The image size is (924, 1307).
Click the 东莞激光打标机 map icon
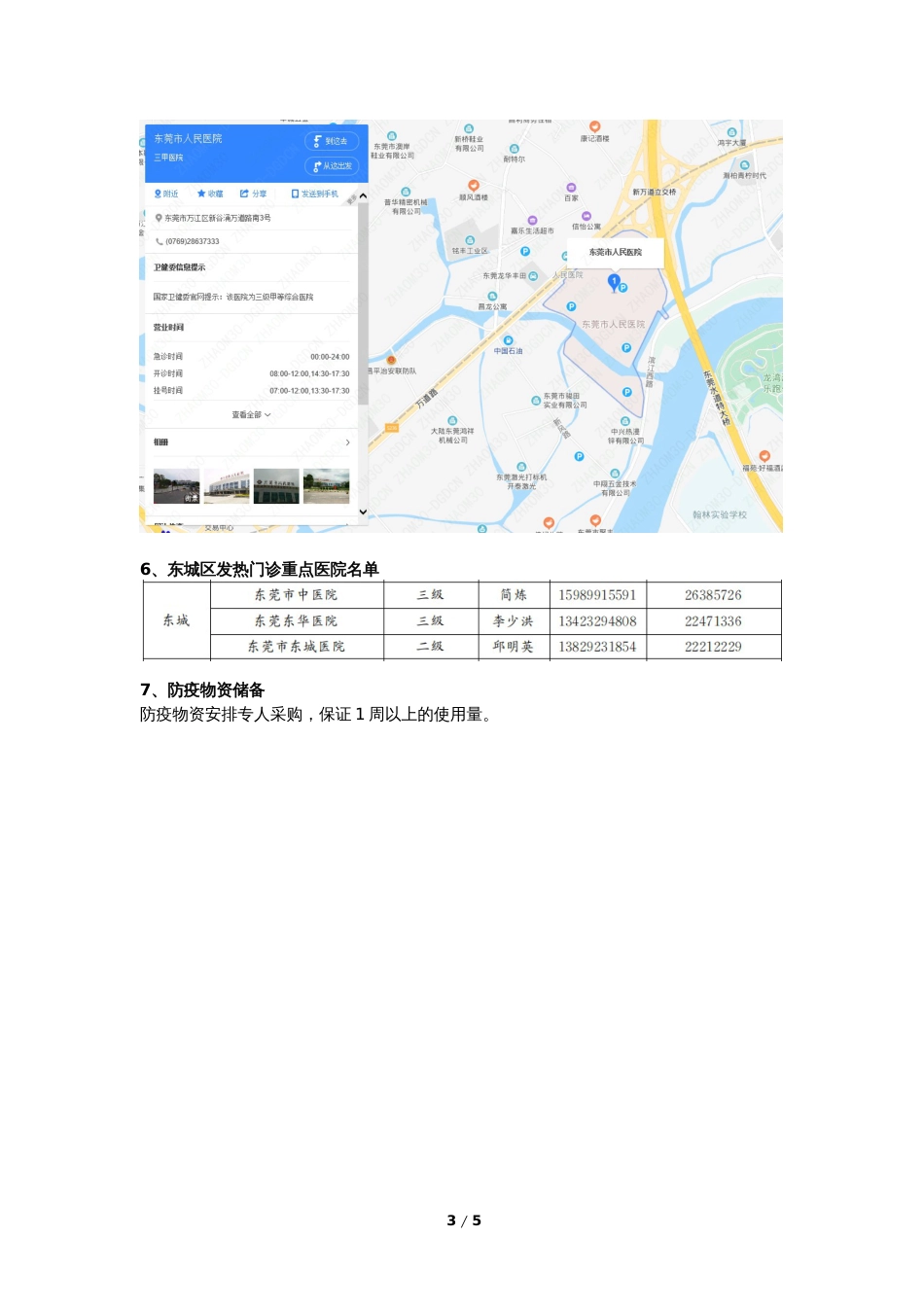(x=521, y=467)
